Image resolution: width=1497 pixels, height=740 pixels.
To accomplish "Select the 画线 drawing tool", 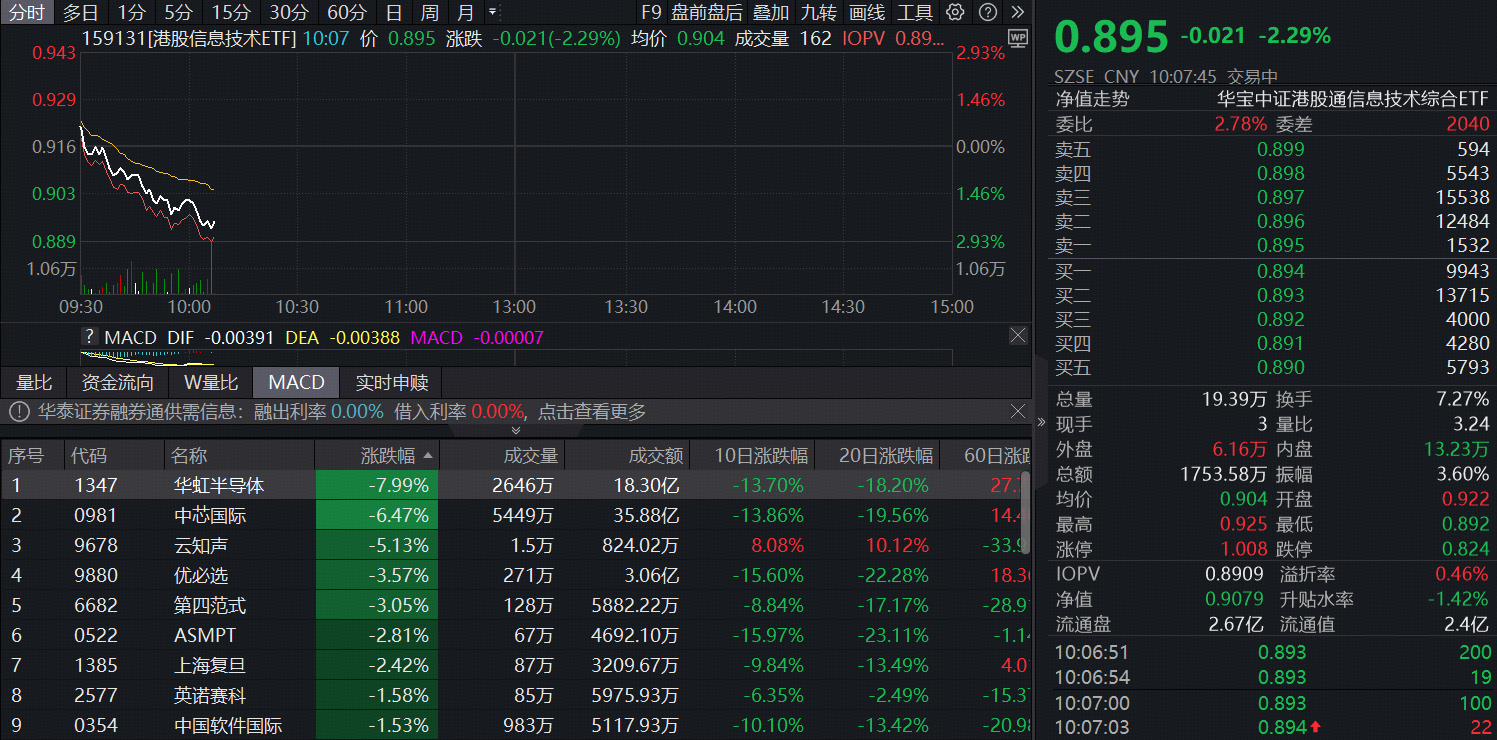I will 866,14.
